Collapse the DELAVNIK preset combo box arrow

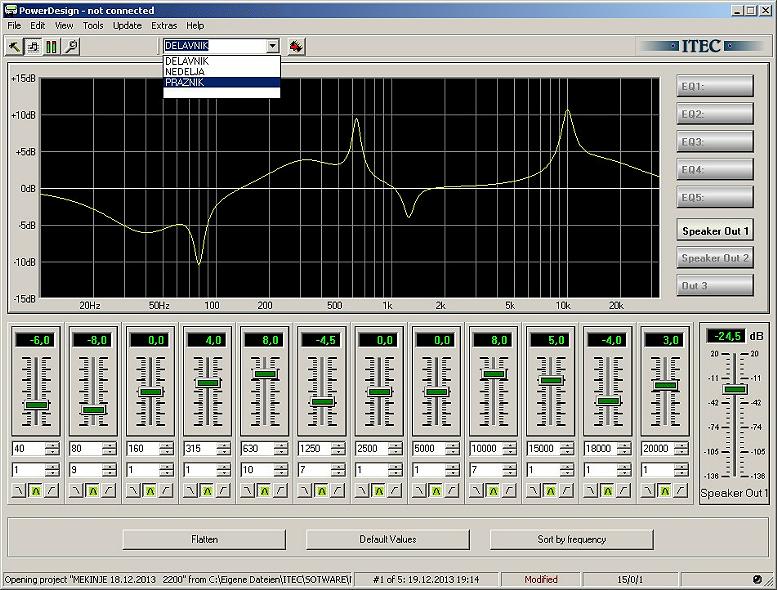pyautogui.click(x=272, y=46)
